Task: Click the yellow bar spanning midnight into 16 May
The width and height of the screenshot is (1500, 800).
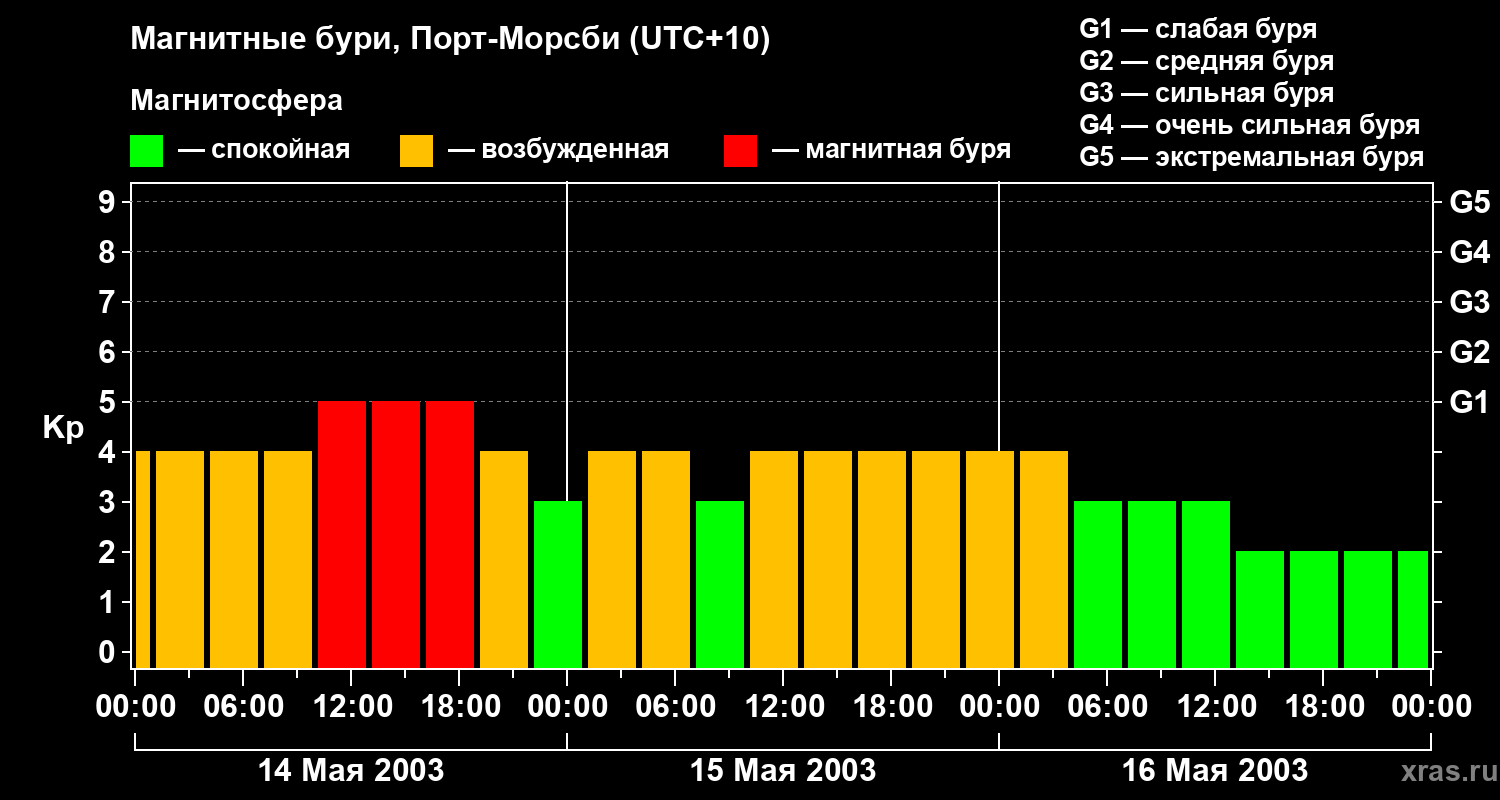Action: click(x=990, y=559)
